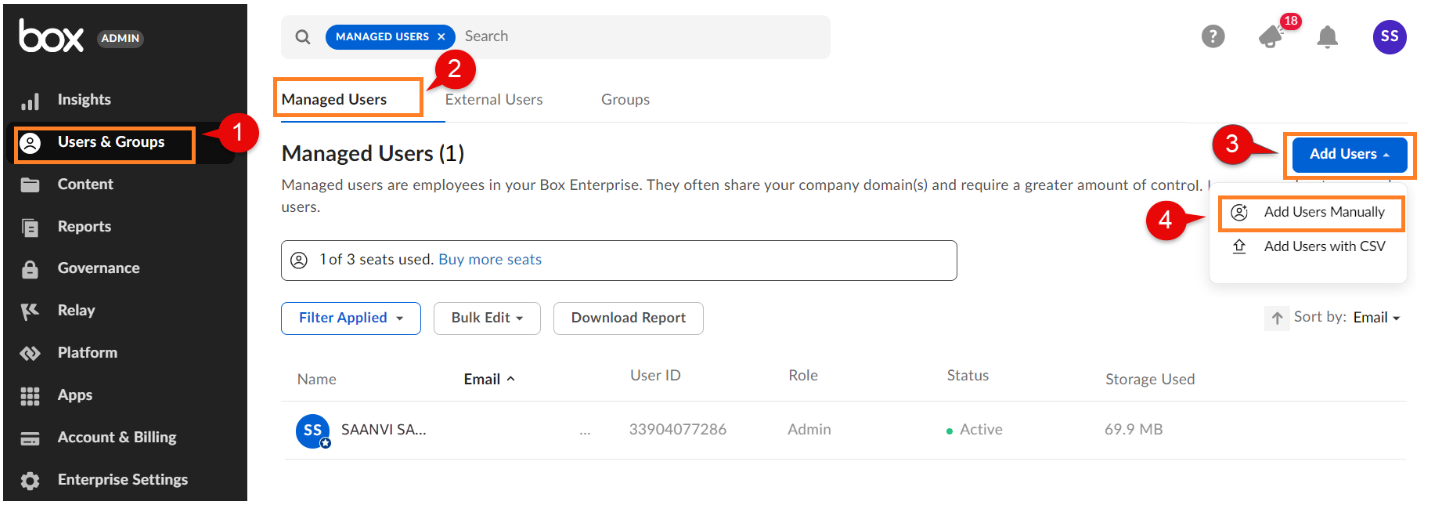Toggle sort direction arrow button
This screenshot has height=510, width=1431.
point(1276,318)
